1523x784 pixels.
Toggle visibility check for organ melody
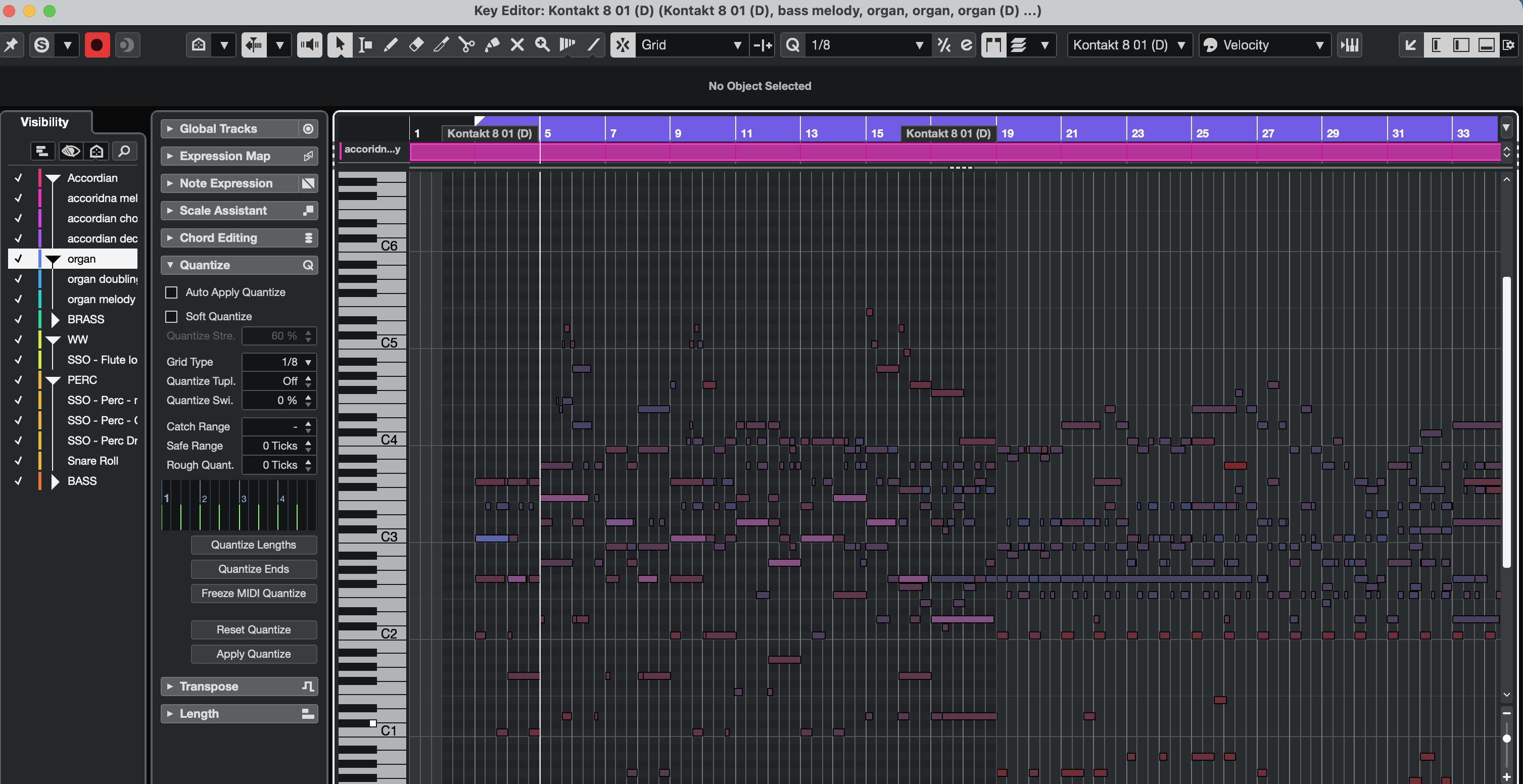[x=18, y=299]
